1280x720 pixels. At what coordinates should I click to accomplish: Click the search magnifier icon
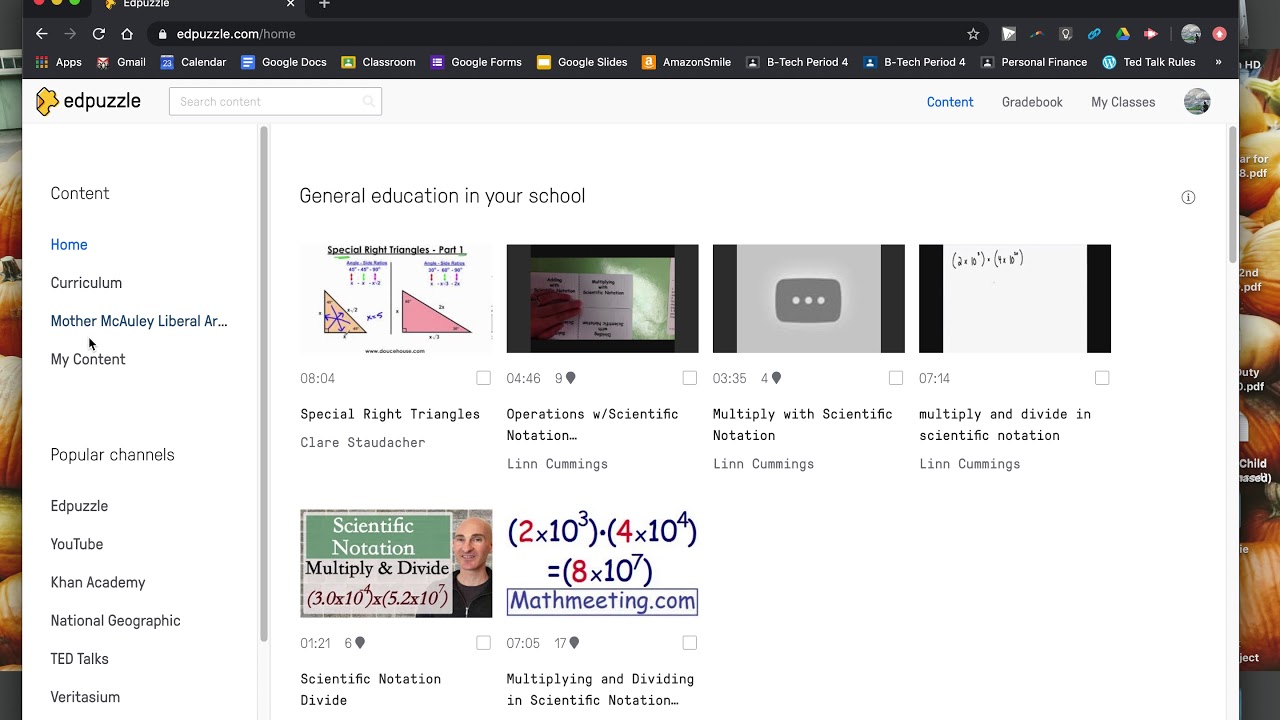coord(368,102)
